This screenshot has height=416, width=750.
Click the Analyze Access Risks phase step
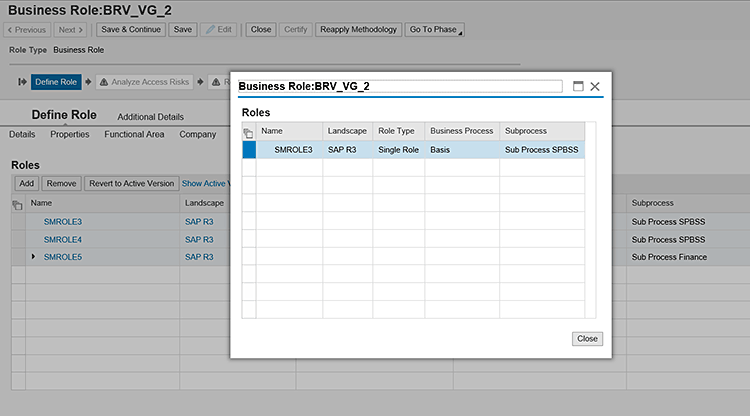(x=144, y=82)
